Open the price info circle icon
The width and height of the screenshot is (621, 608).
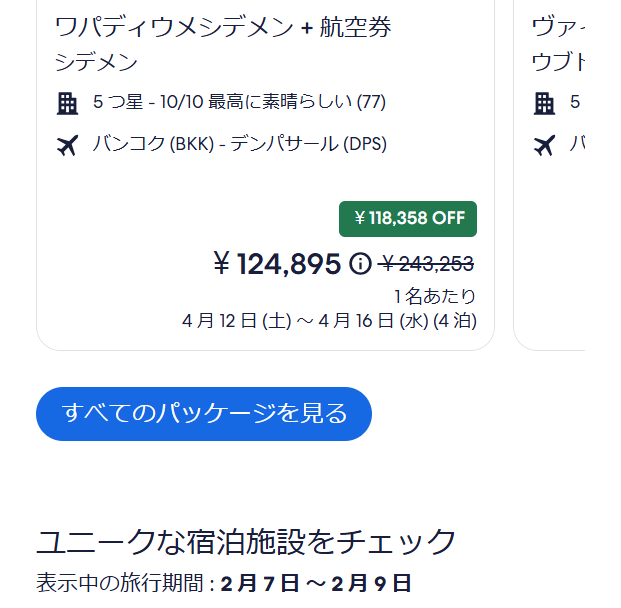360,263
